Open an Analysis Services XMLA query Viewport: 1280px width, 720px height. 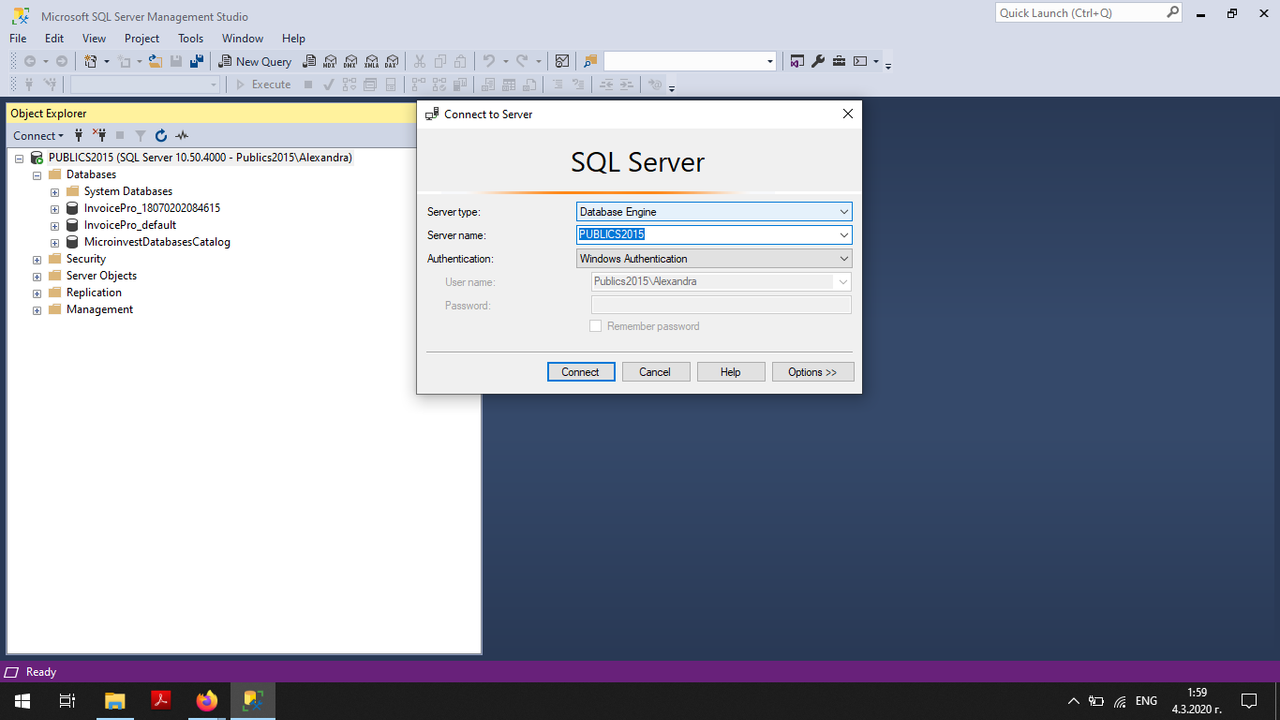[x=371, y=61]
